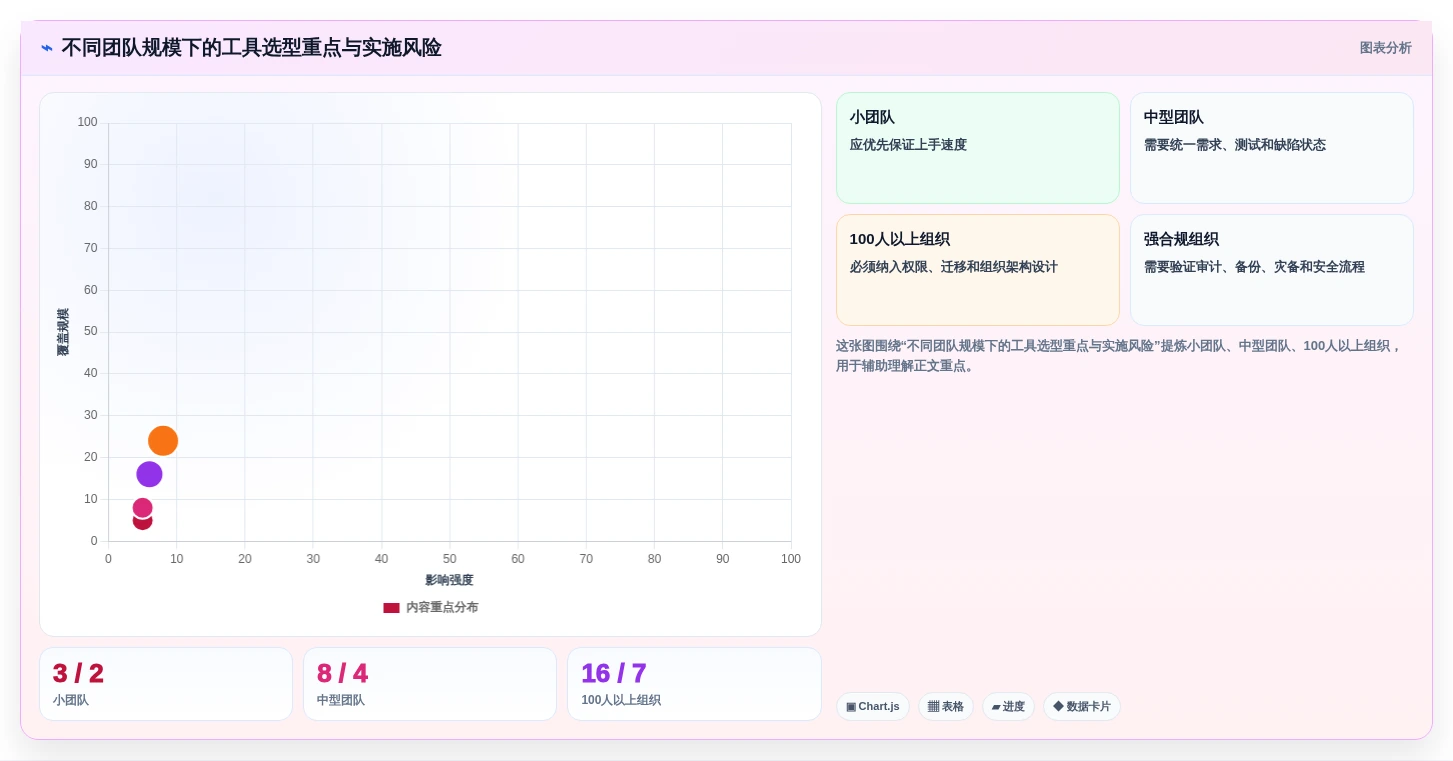Click the 影响强度 x-axis label
Image resolution: width=1453 pixels, height=761 pixels.
(449, 580)
